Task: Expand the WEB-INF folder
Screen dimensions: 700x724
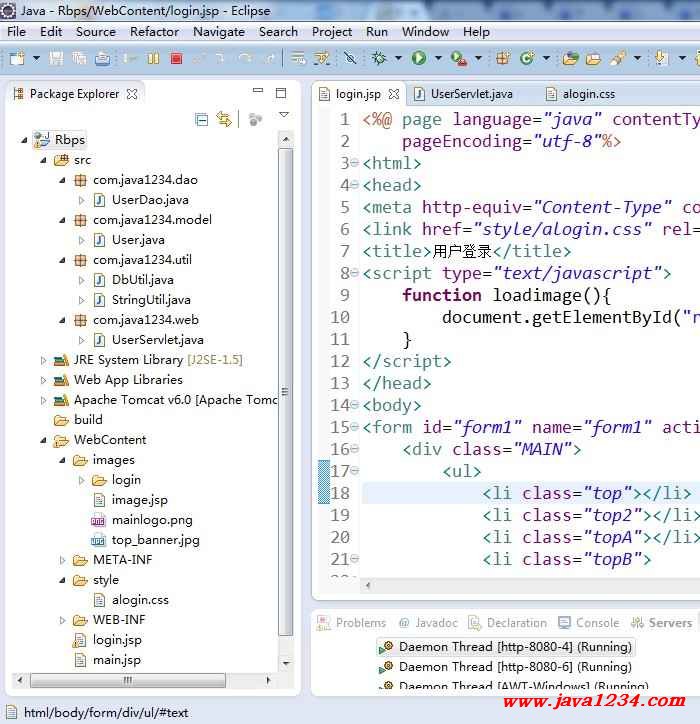Action: click(62, 620)
